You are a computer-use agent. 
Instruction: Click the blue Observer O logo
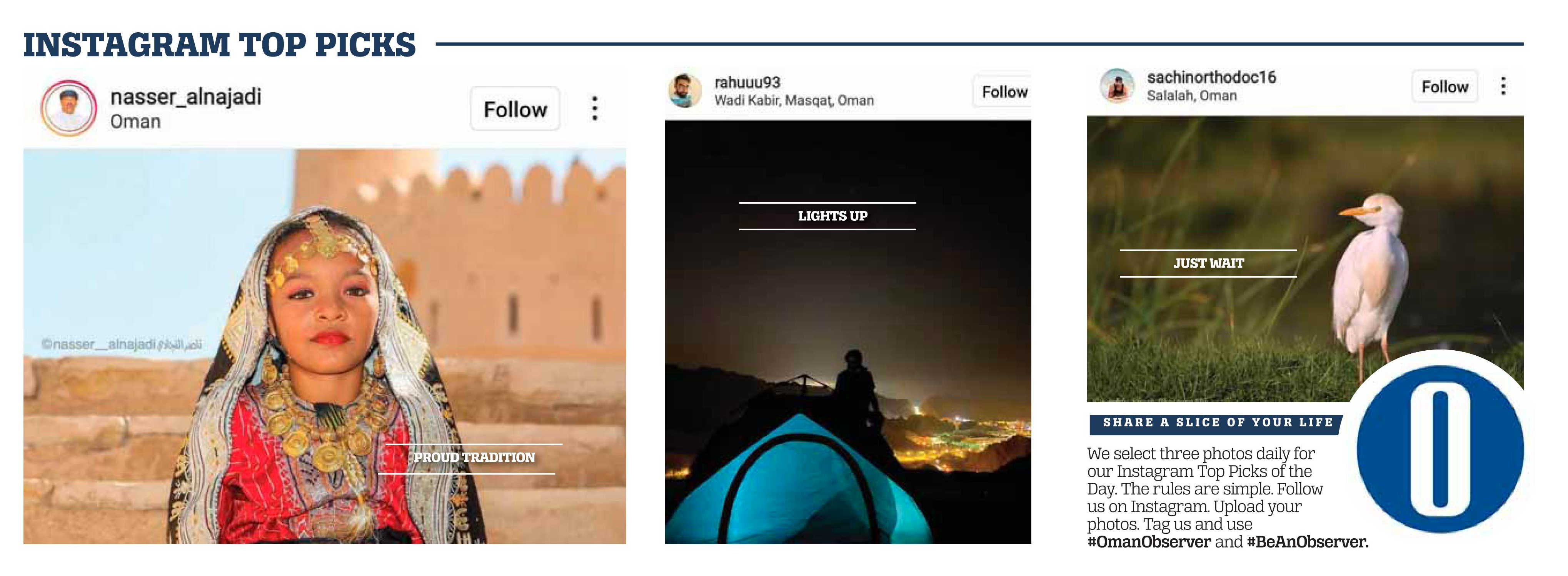click(x=1440, y=449)
